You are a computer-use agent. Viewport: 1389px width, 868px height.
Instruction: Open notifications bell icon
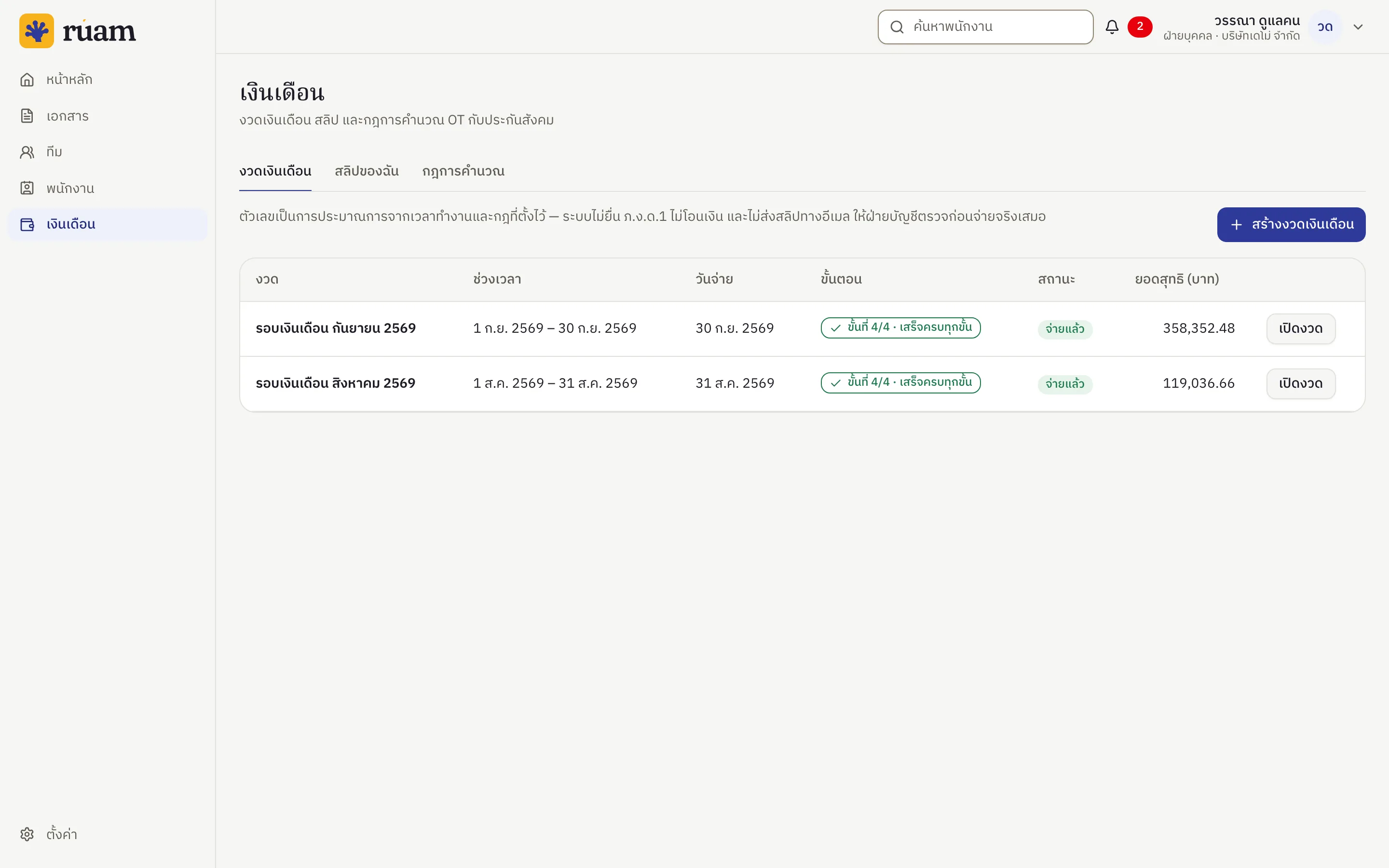coord(1112,27)
